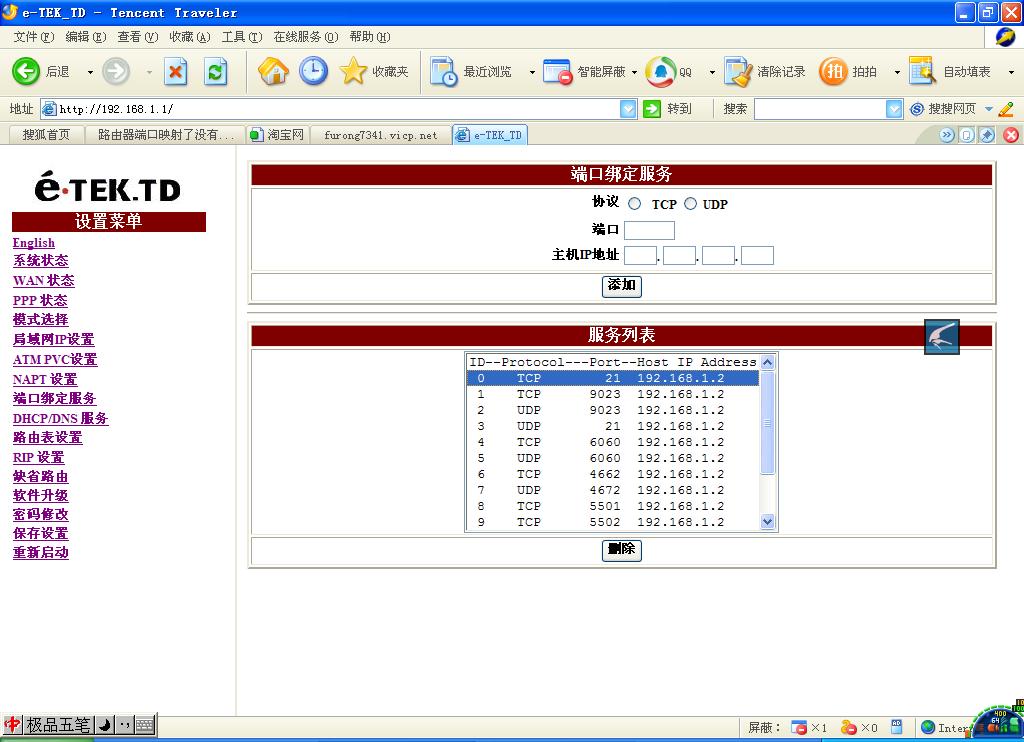The height and width of the screenshot is (742, 1024).
Task: Click the first host IP octet field
Action: click(x=640, y=255)
